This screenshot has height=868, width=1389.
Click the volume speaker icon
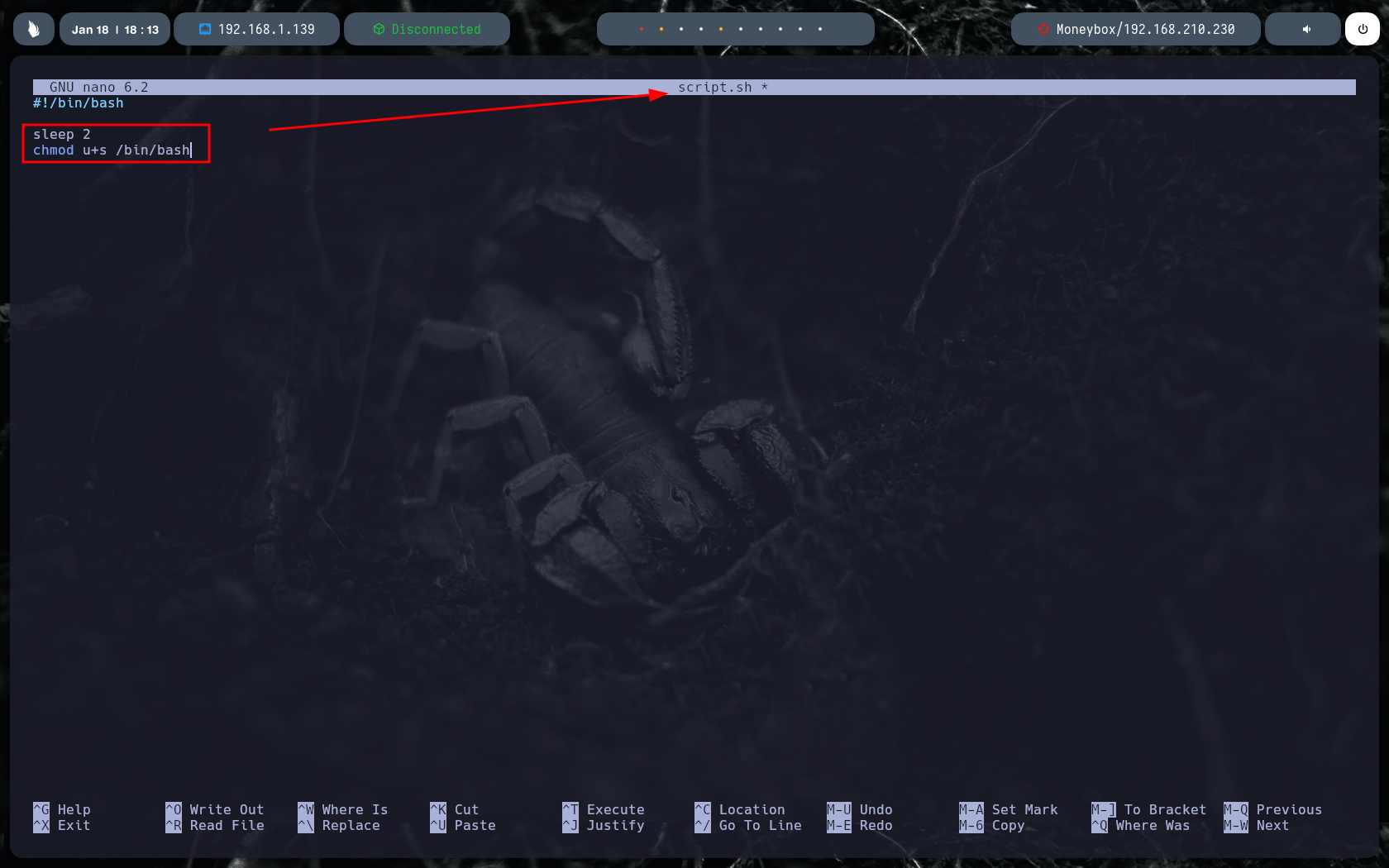tap(1306, 29)
